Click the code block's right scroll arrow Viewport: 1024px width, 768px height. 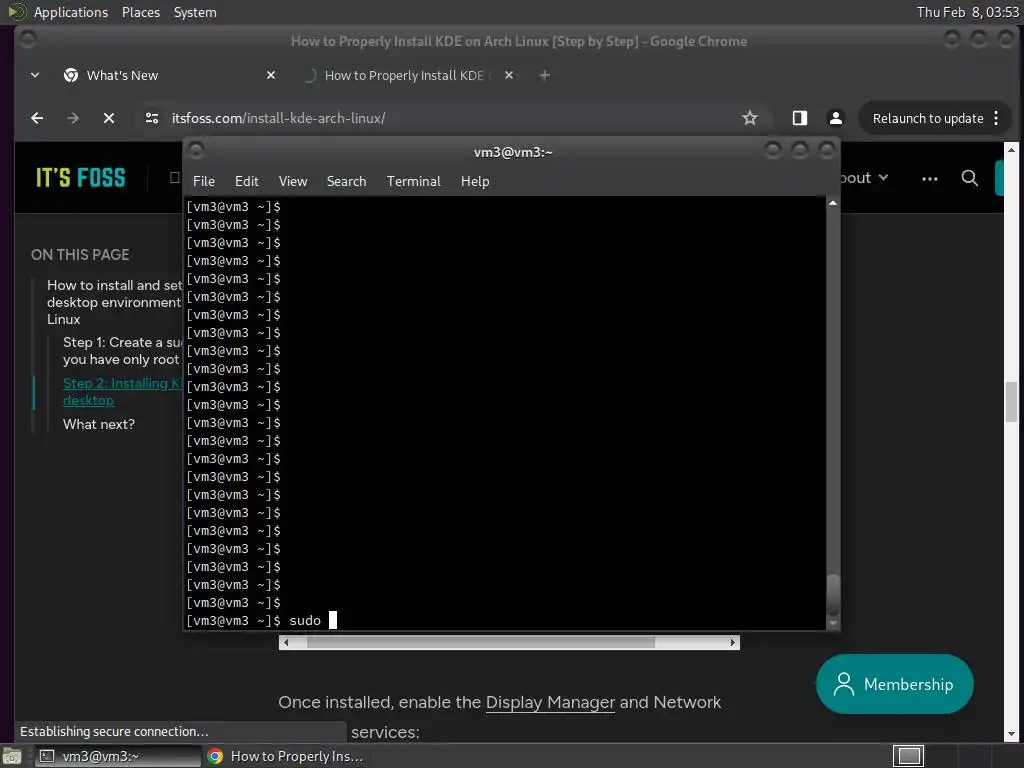pyautogui.click(x=733, y=643)
